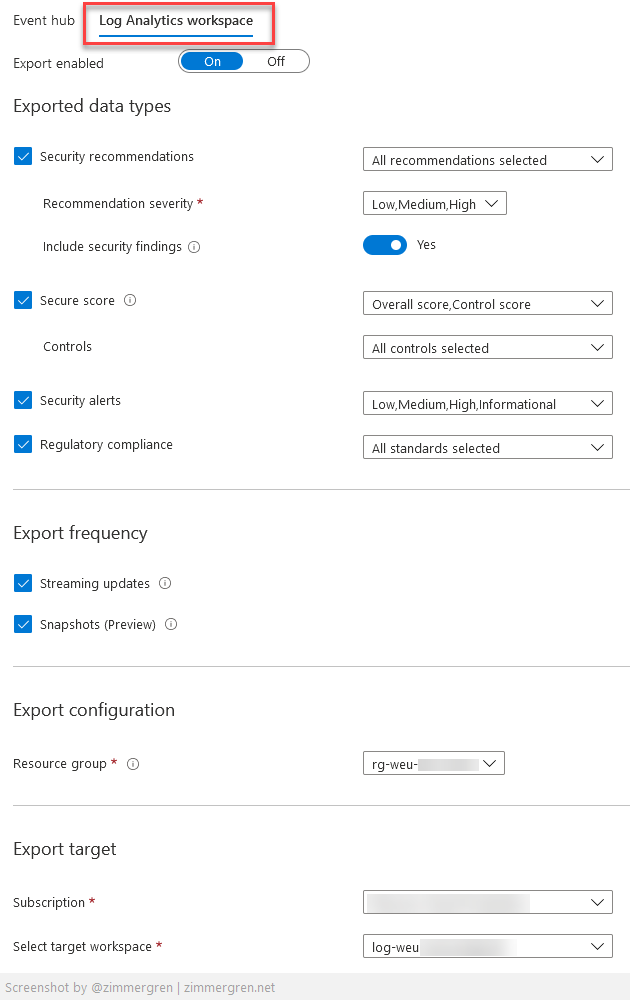Uncheck the Security recommendations checkbox
The image size is (630, 1000).
tap(22, 156)
